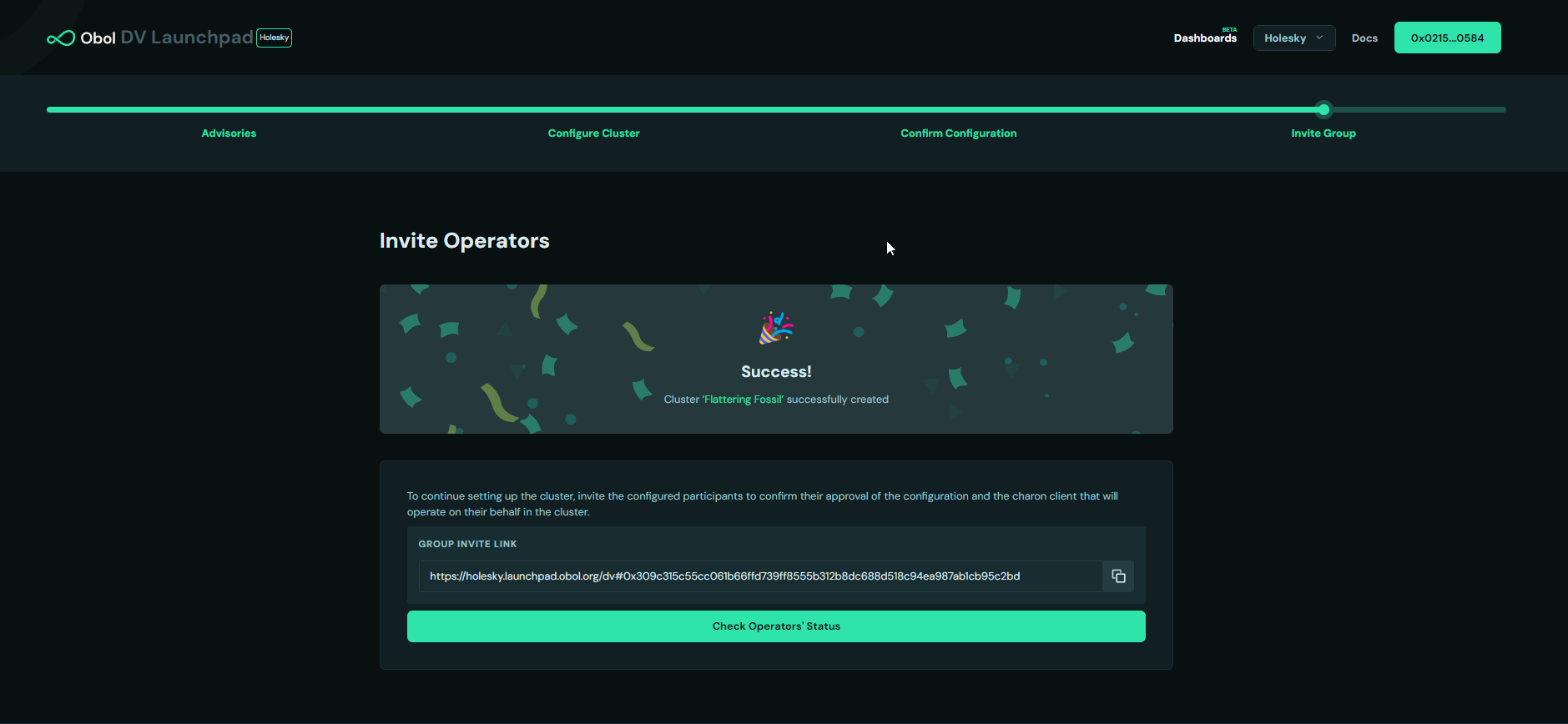Select the Invite Group step label
1568x724 pixels.
point(1323,133)
